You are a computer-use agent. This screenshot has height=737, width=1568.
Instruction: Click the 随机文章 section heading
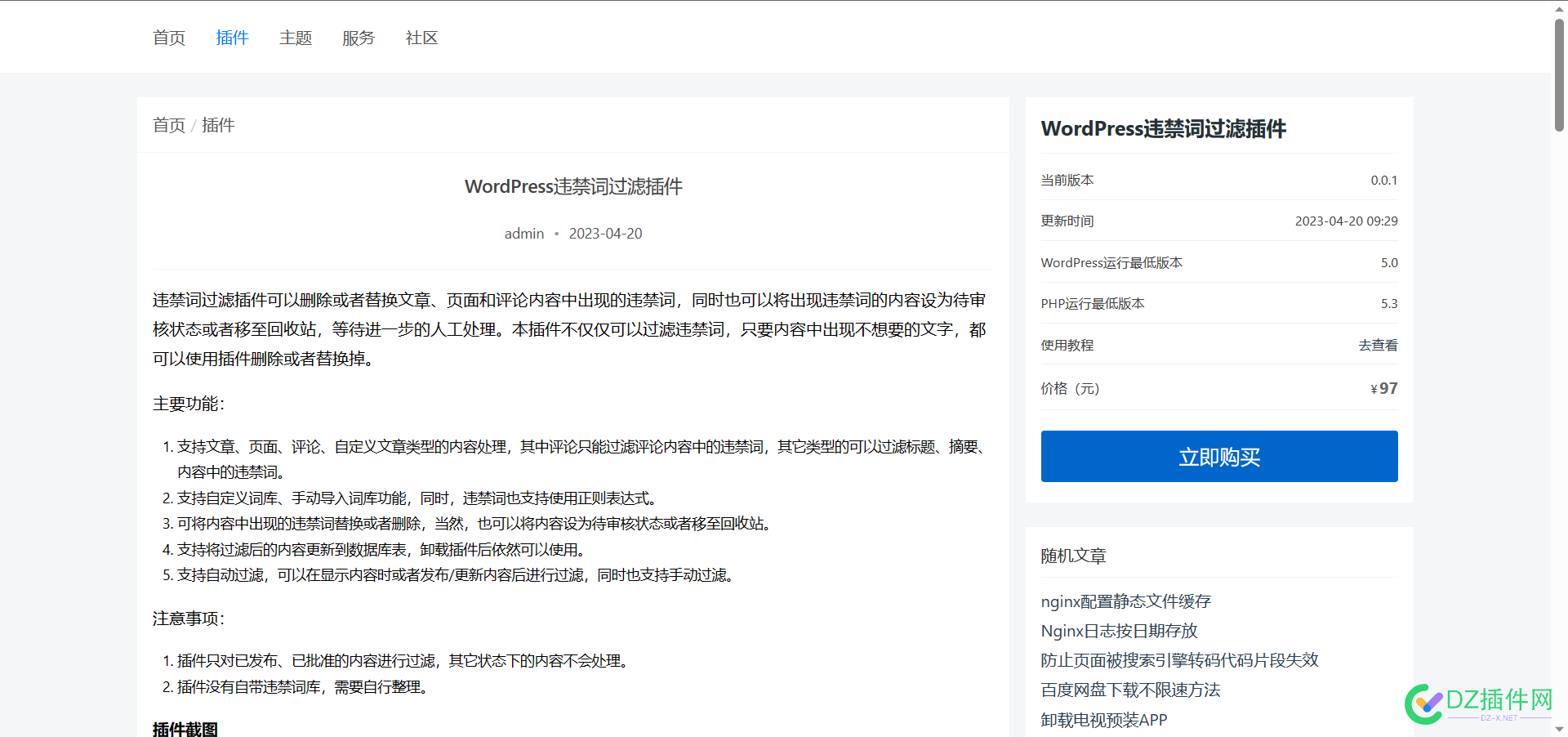pyautogui.click(x=1073, y=556)
